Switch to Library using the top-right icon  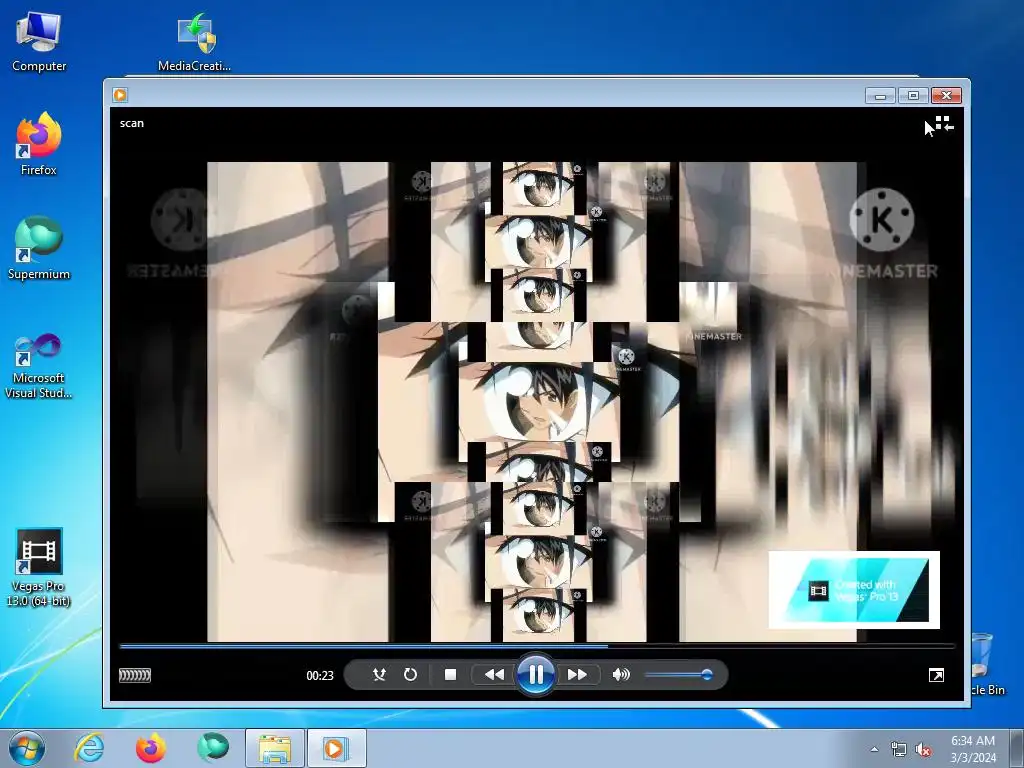pyautogui.click(x=944, y=124)
